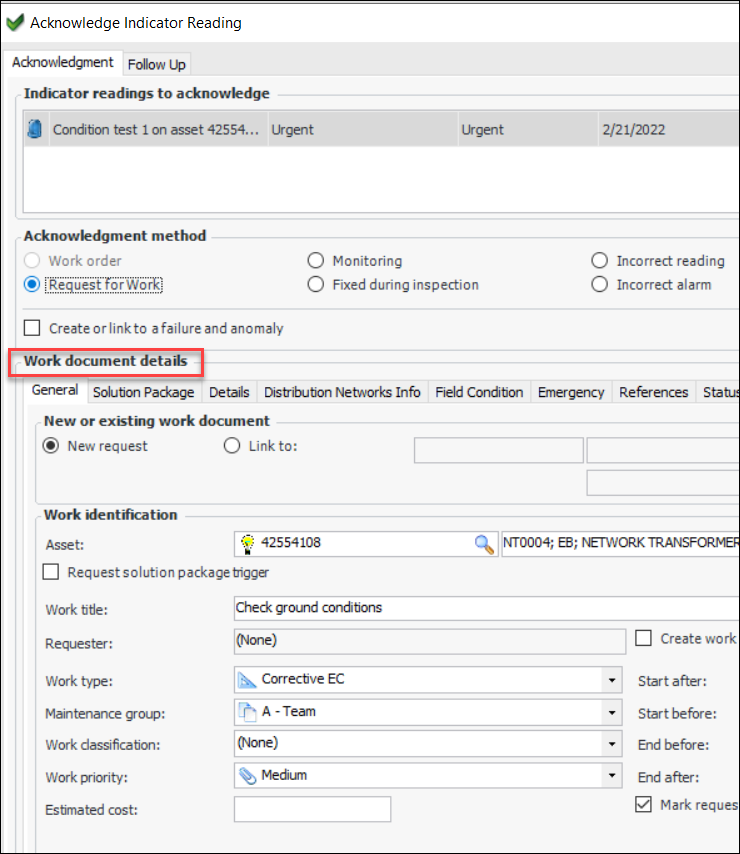The image size is (740, 854).
Task: Open the Work priority dropdown
Action: [x=611, y=775]
